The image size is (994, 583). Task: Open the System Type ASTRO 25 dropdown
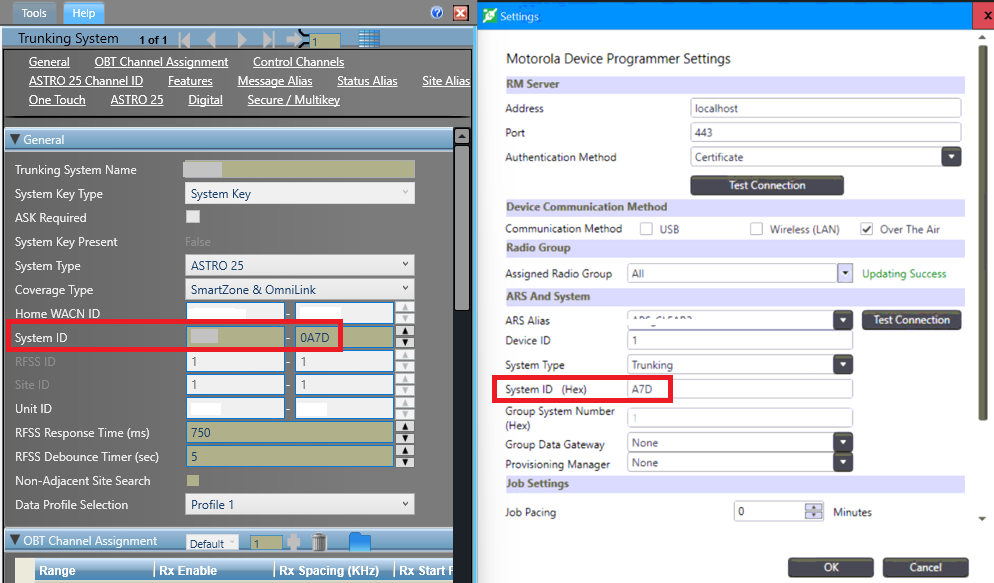299,266
